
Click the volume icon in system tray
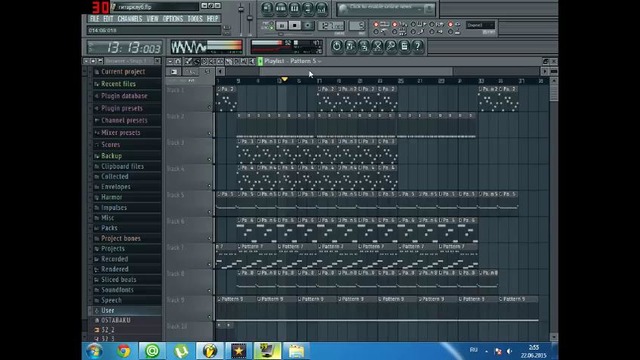pyautogui.click(x=509, y=351)
